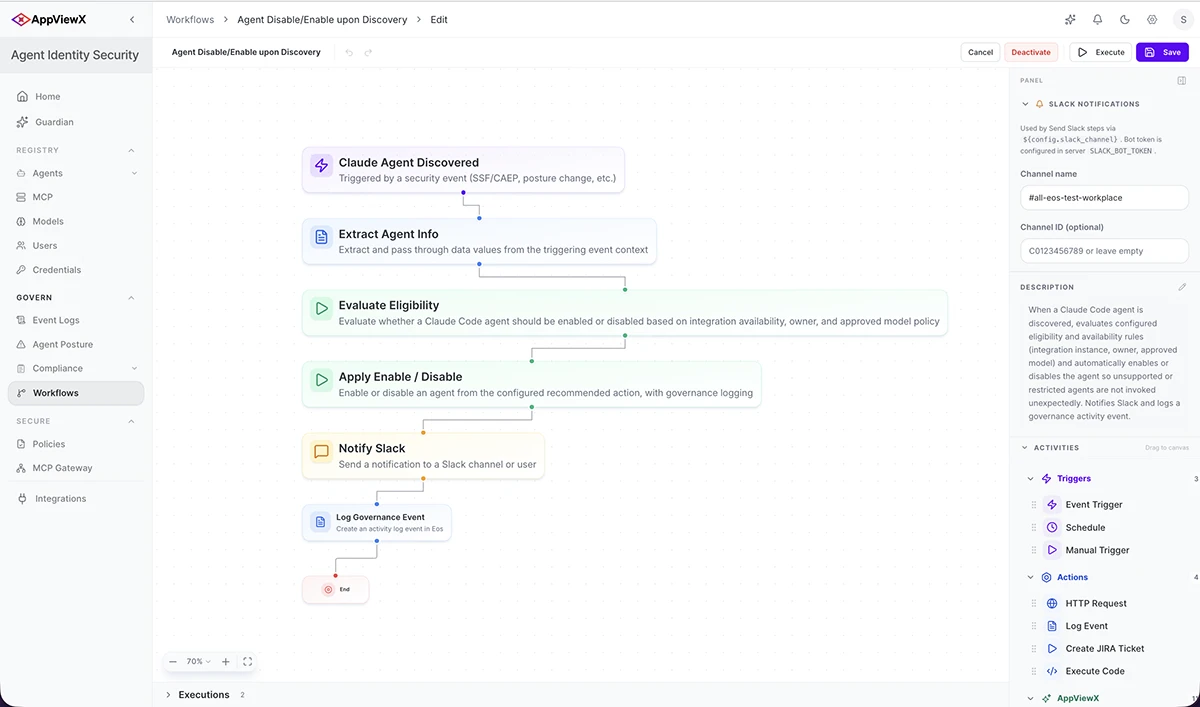Image resolution: width=1200 pixels, height=707 pixels.
Task: Click the chat icon on Notify Slack node
Action: (x=321, y=452)
